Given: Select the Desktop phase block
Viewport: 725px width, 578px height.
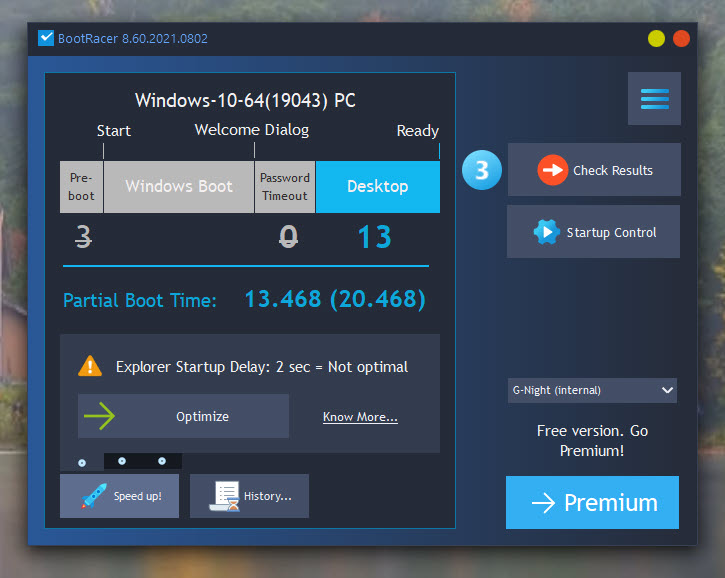Looking at the screenshot, I should coord(378,187).
